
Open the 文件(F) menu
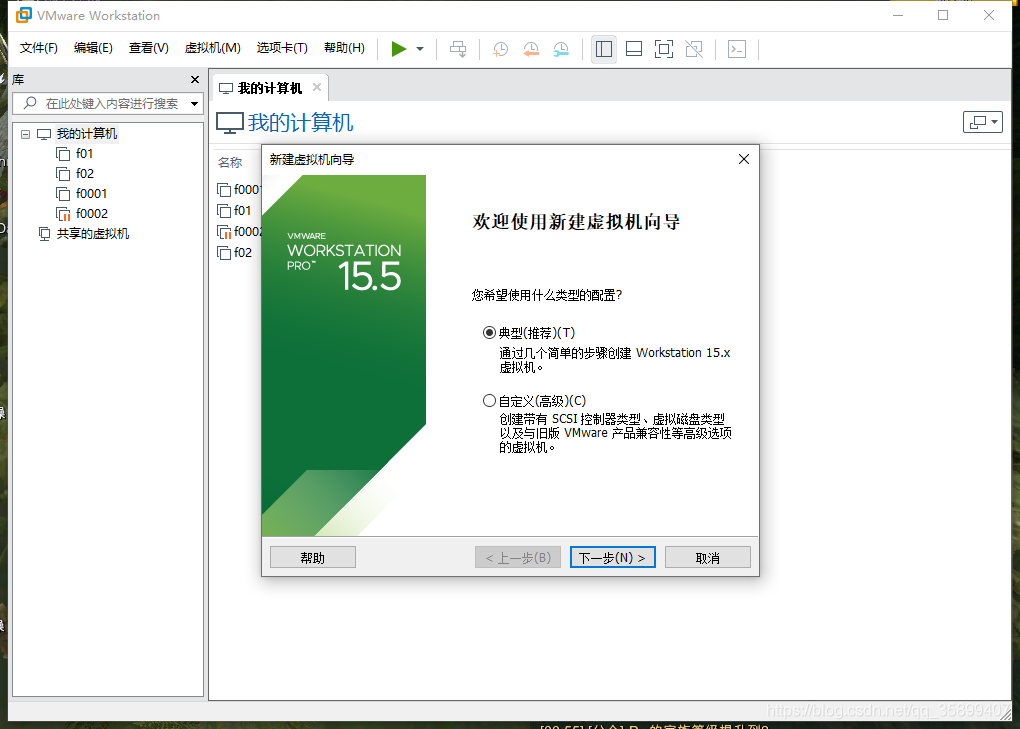point(38,48)
